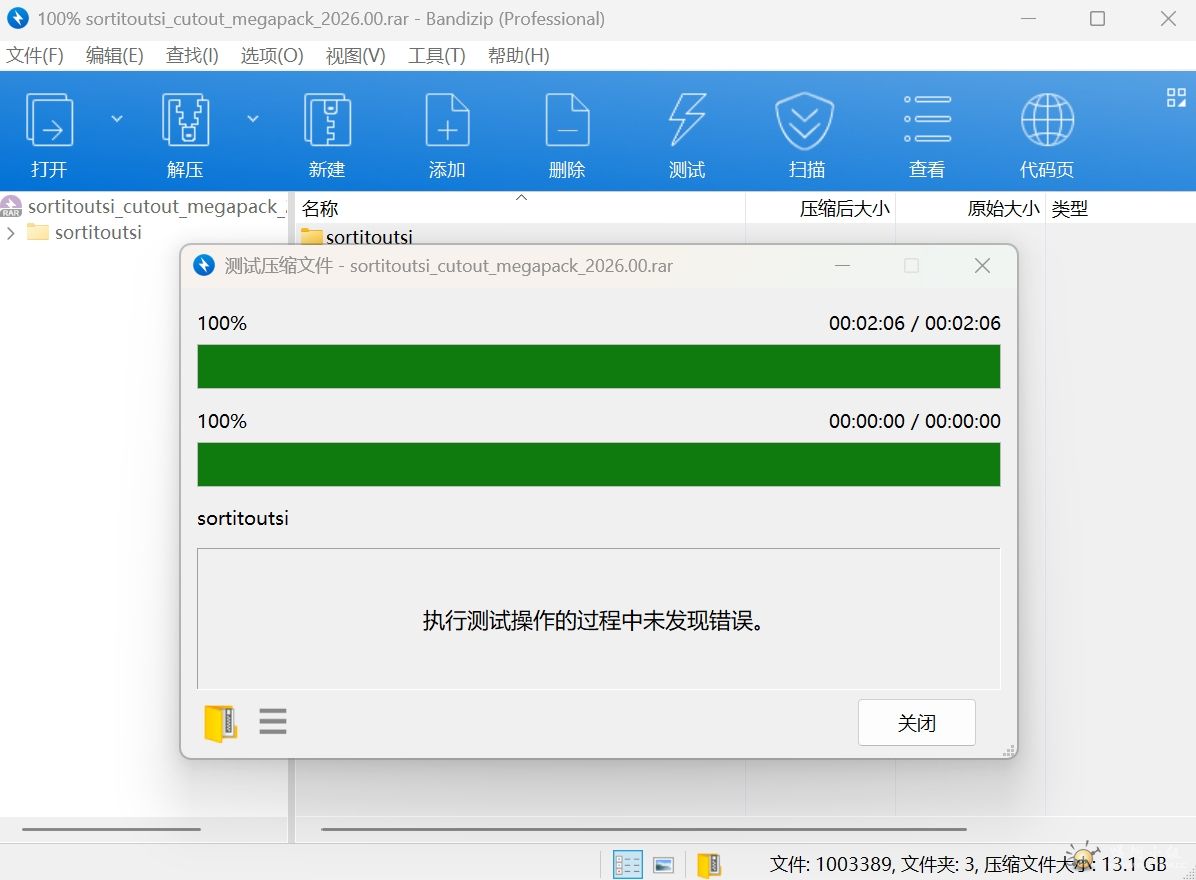1196x880 pixels.
Task: Click the hamburger list icon in dialog
Action: [273, 722]
